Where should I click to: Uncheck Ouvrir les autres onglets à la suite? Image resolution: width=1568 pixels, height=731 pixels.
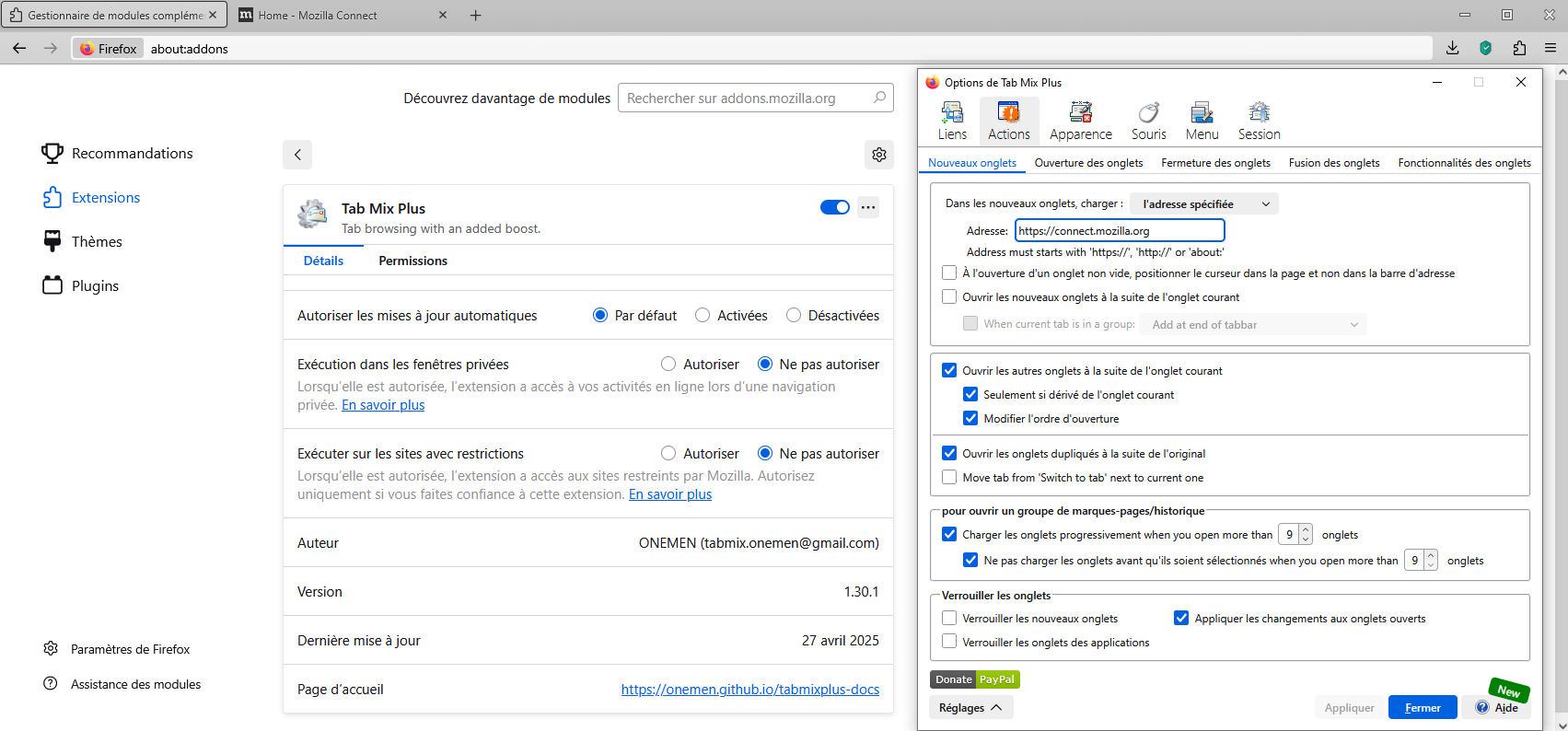pos(949,370)
